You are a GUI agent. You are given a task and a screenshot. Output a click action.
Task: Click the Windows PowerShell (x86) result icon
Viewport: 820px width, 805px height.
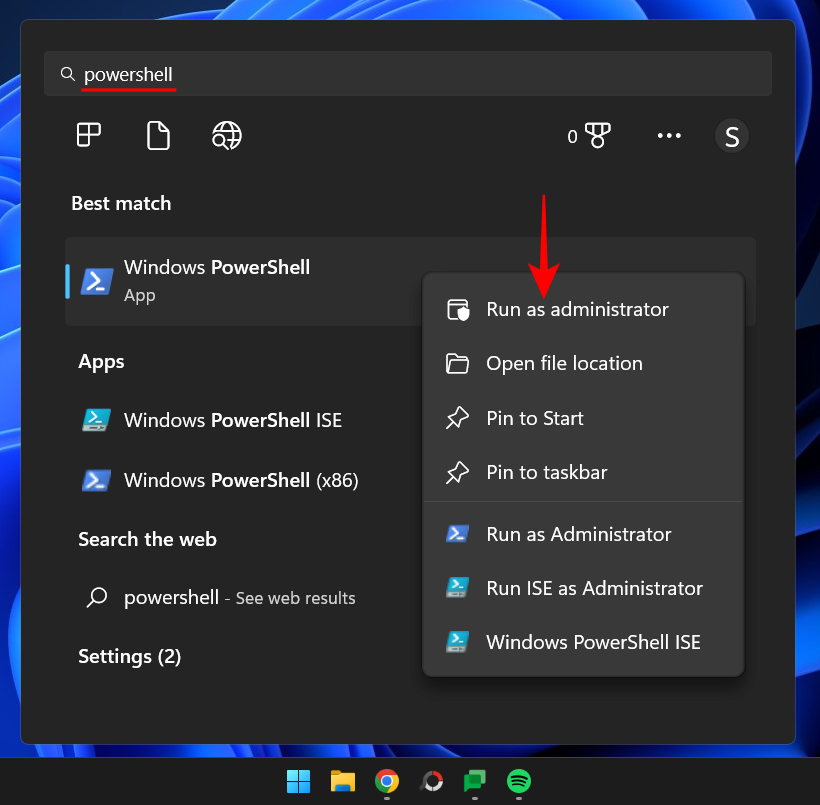click(96, 480)
